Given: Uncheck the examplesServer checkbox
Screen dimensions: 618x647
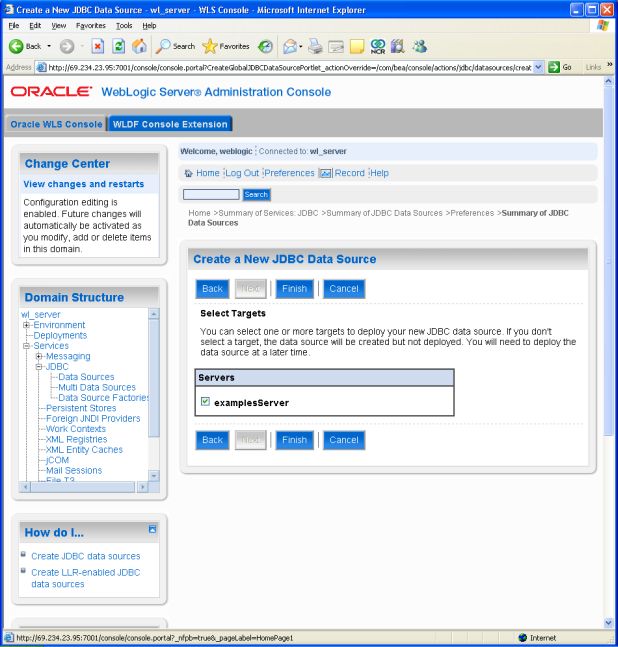Looking at the screenshot, I should [x=205, y=402].
